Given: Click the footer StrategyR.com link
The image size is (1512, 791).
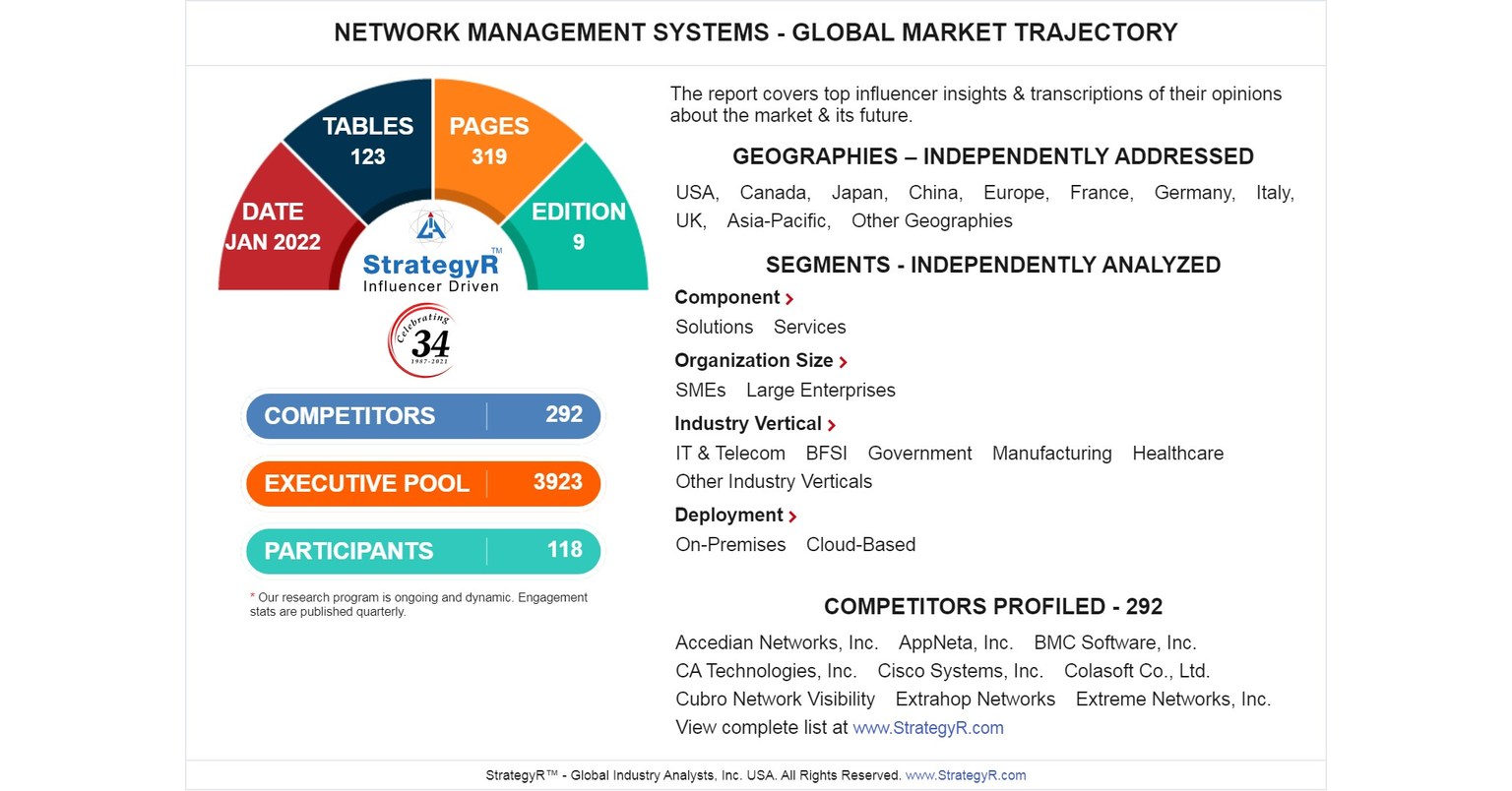Looking at the screenshot, I should 964,775.
